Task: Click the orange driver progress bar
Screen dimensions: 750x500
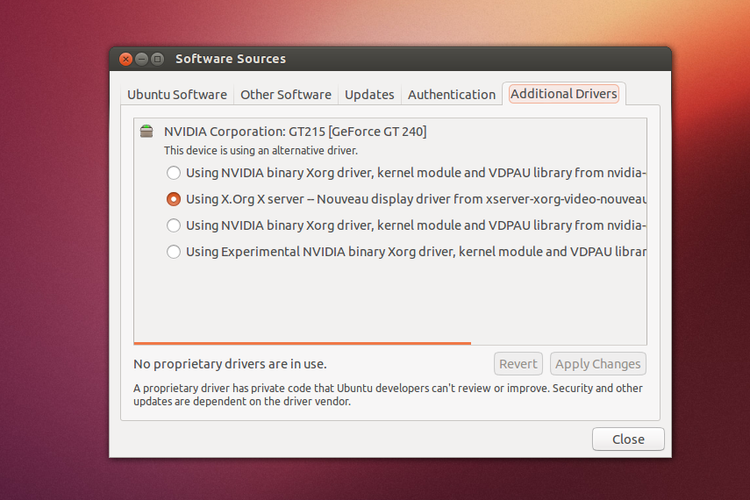Action: pyautogui.click(x=302, y=343)
